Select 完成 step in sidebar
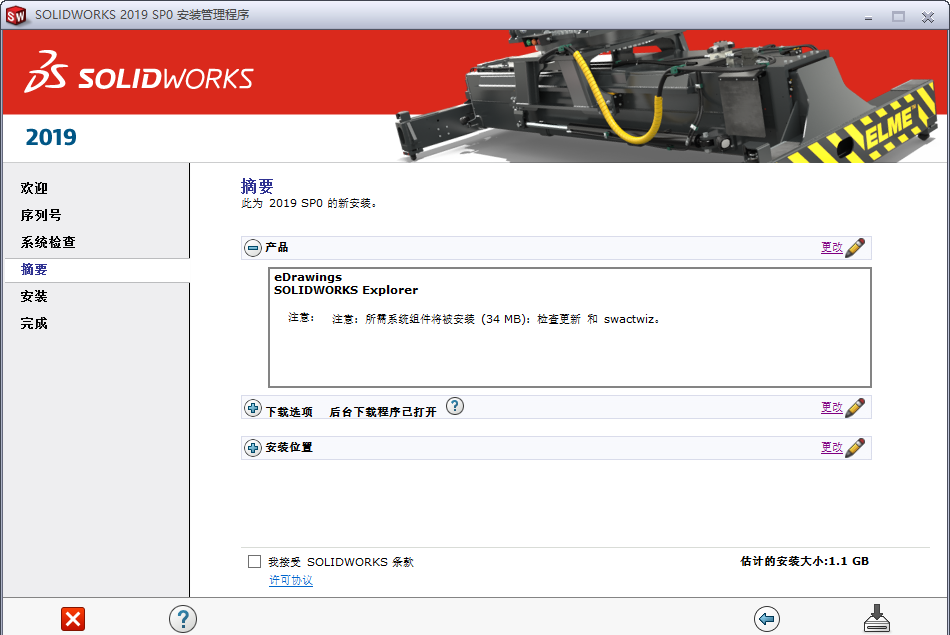 (34, 324)
